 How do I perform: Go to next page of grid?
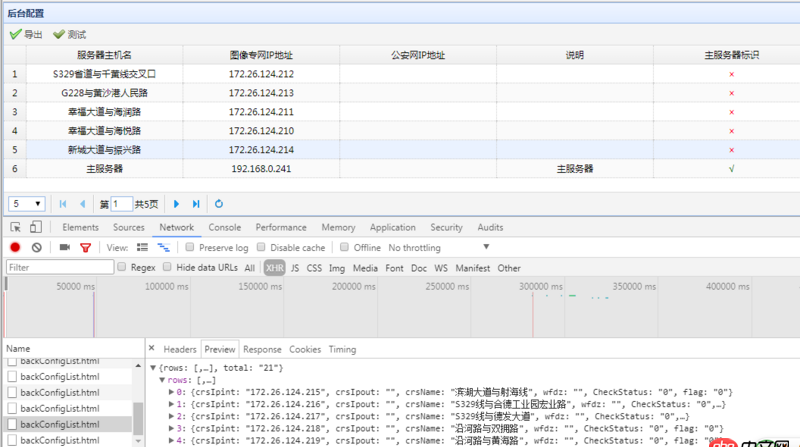tap(177, 204)
